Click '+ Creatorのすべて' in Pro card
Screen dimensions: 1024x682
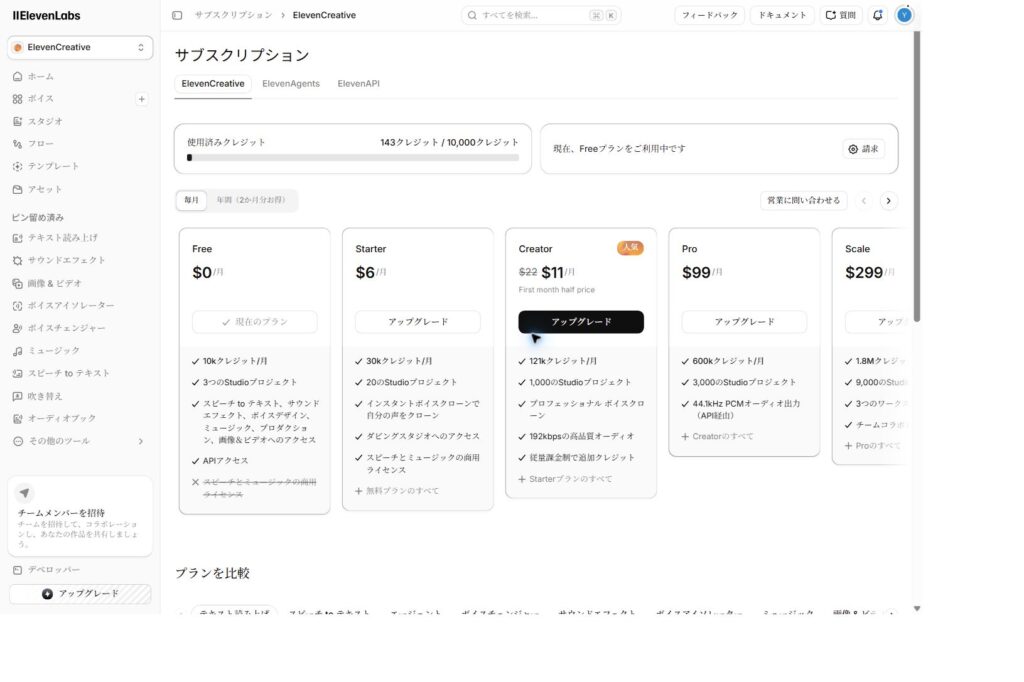[717, 436]
